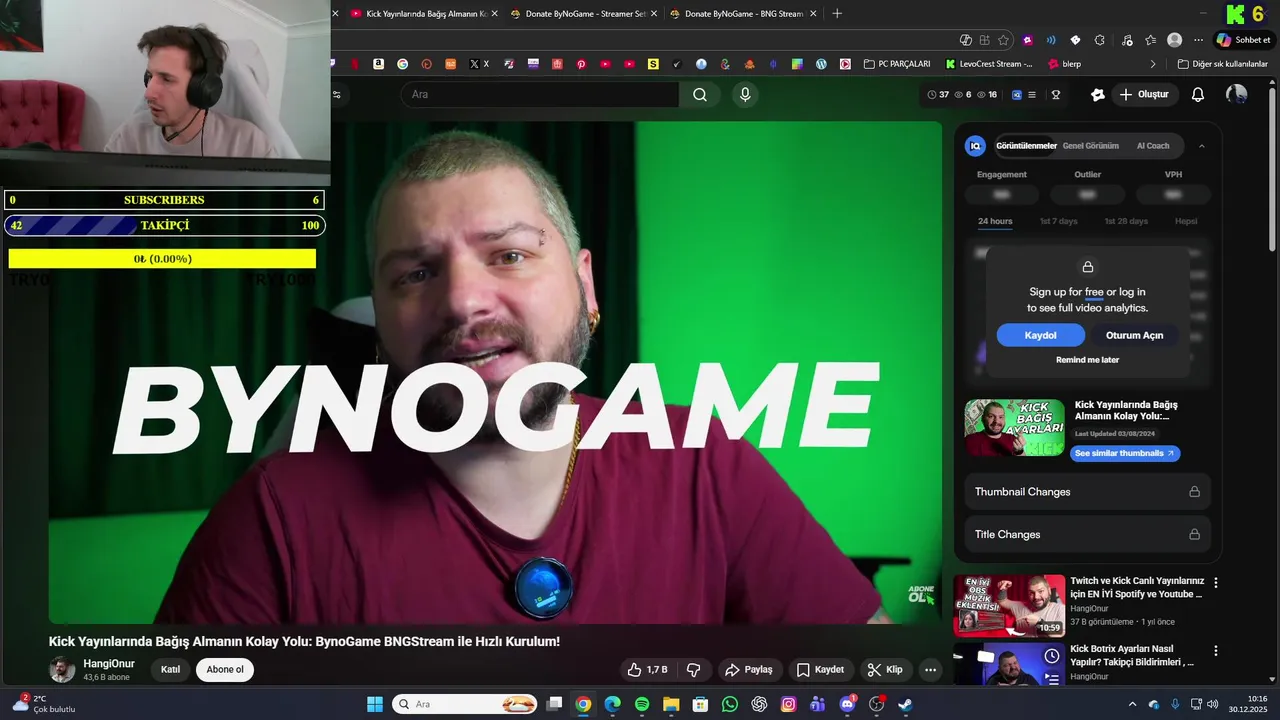Viewport: 1280px width, 720px height.
Task: Open Sohbet et Copilot chat button
Action: tap(1243, 40)
